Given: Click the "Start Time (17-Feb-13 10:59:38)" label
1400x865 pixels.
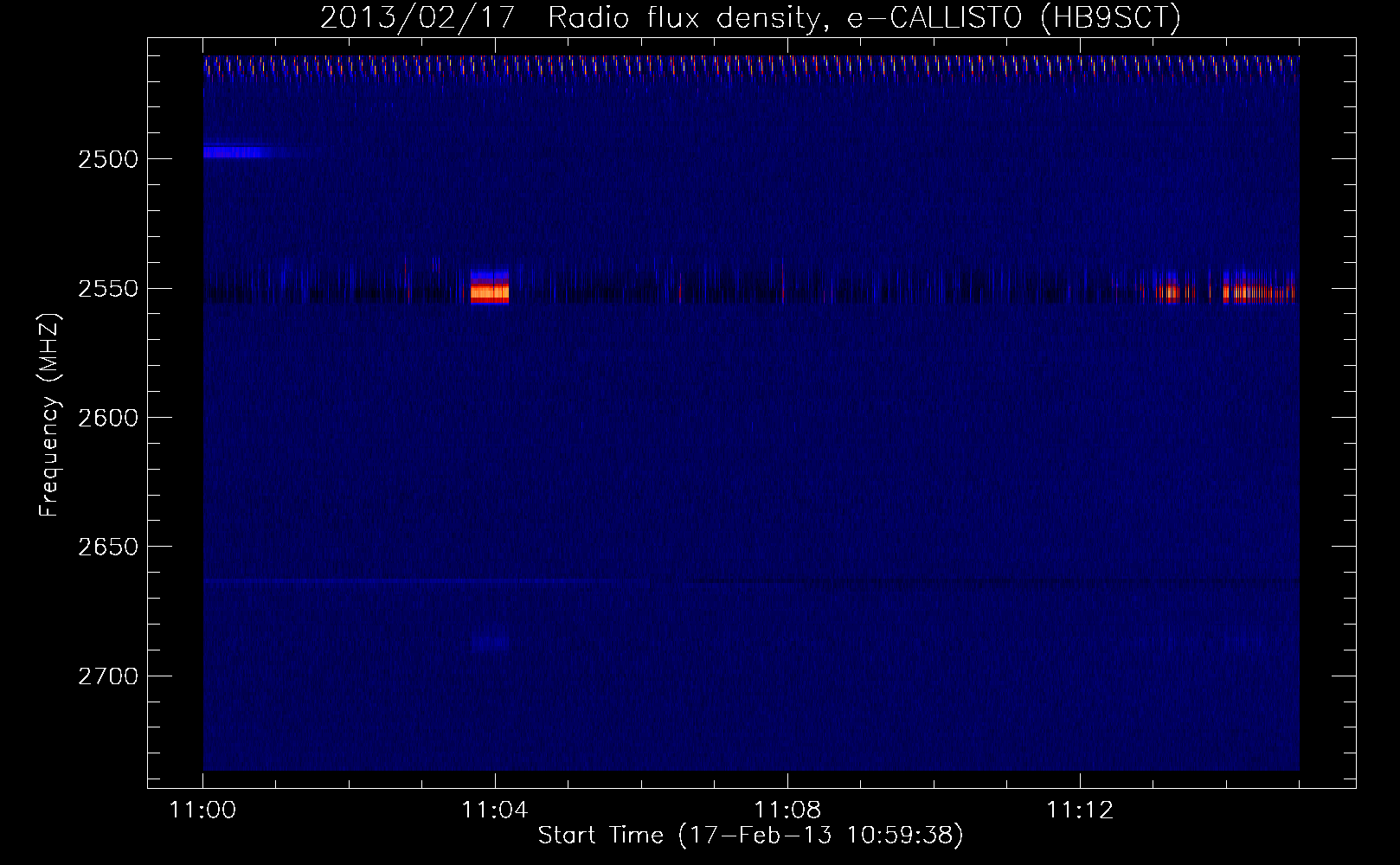Looking at the screenshot, I should pos(750,836).
